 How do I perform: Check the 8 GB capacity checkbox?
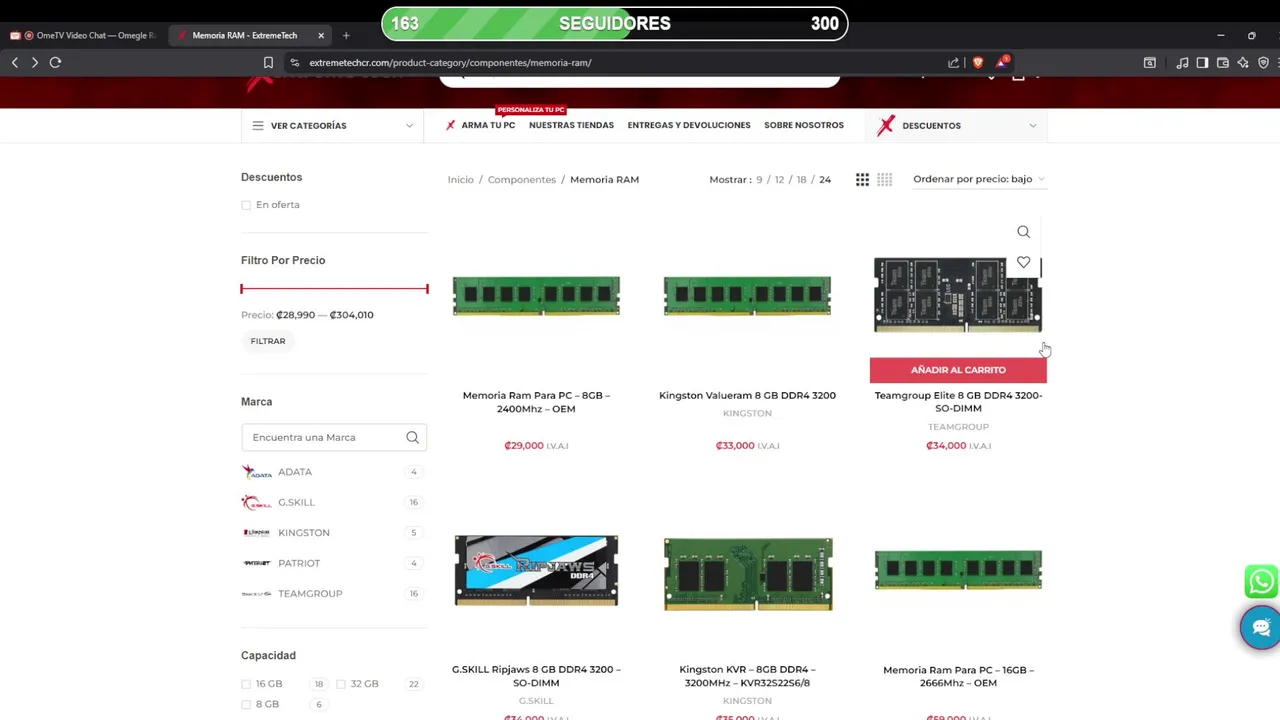coord(246,704)
